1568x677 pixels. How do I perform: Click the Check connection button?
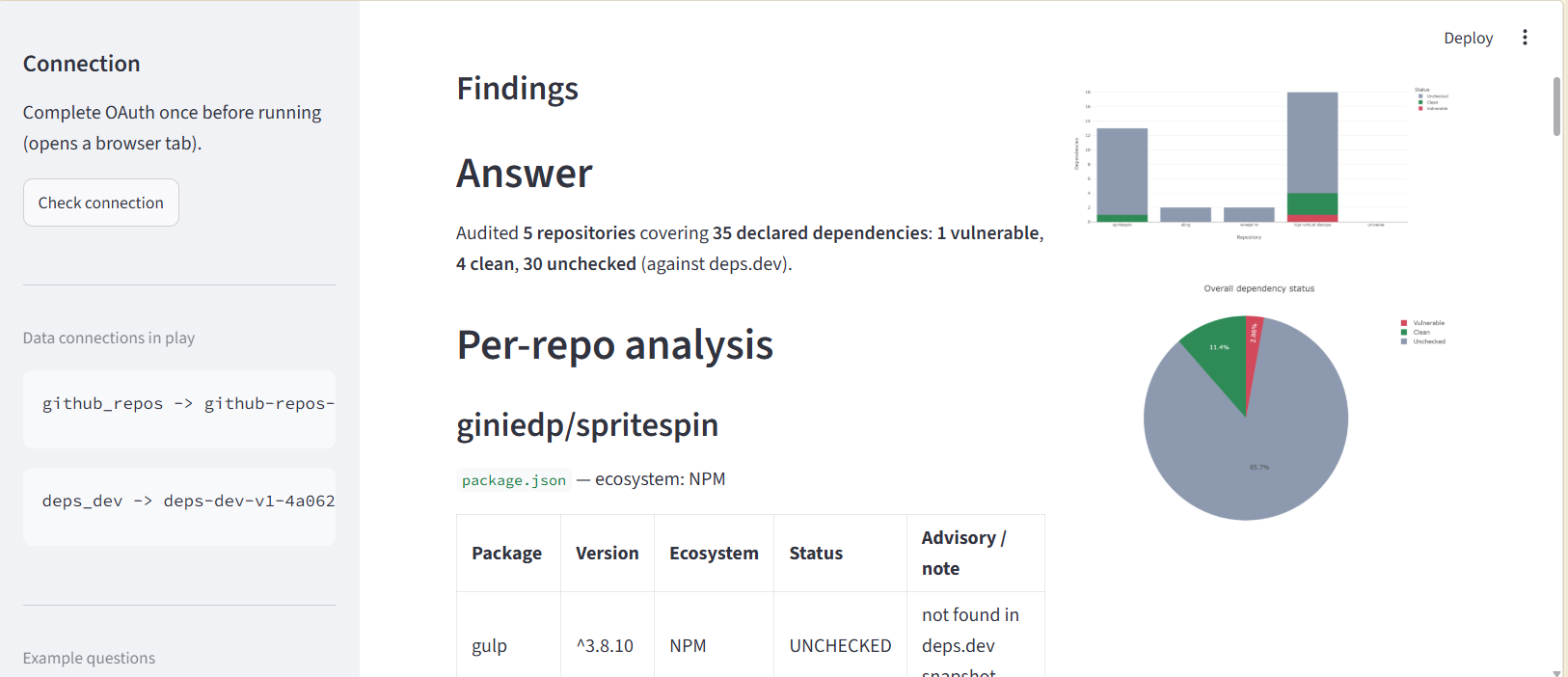pyautogui.click(x=101, y=203)
